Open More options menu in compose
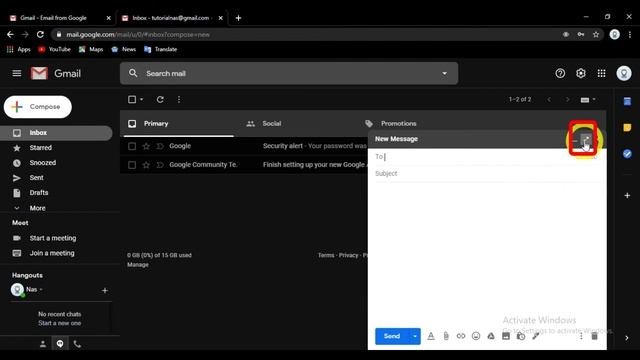This screenshot has width=640, height=360. (581, 336)
